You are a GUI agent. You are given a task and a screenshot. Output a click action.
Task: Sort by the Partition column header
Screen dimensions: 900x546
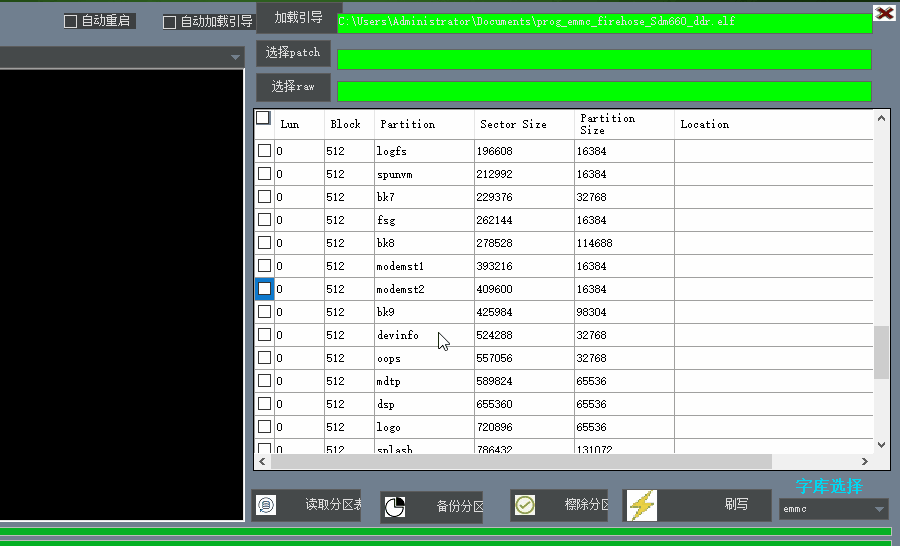point(407,124)
